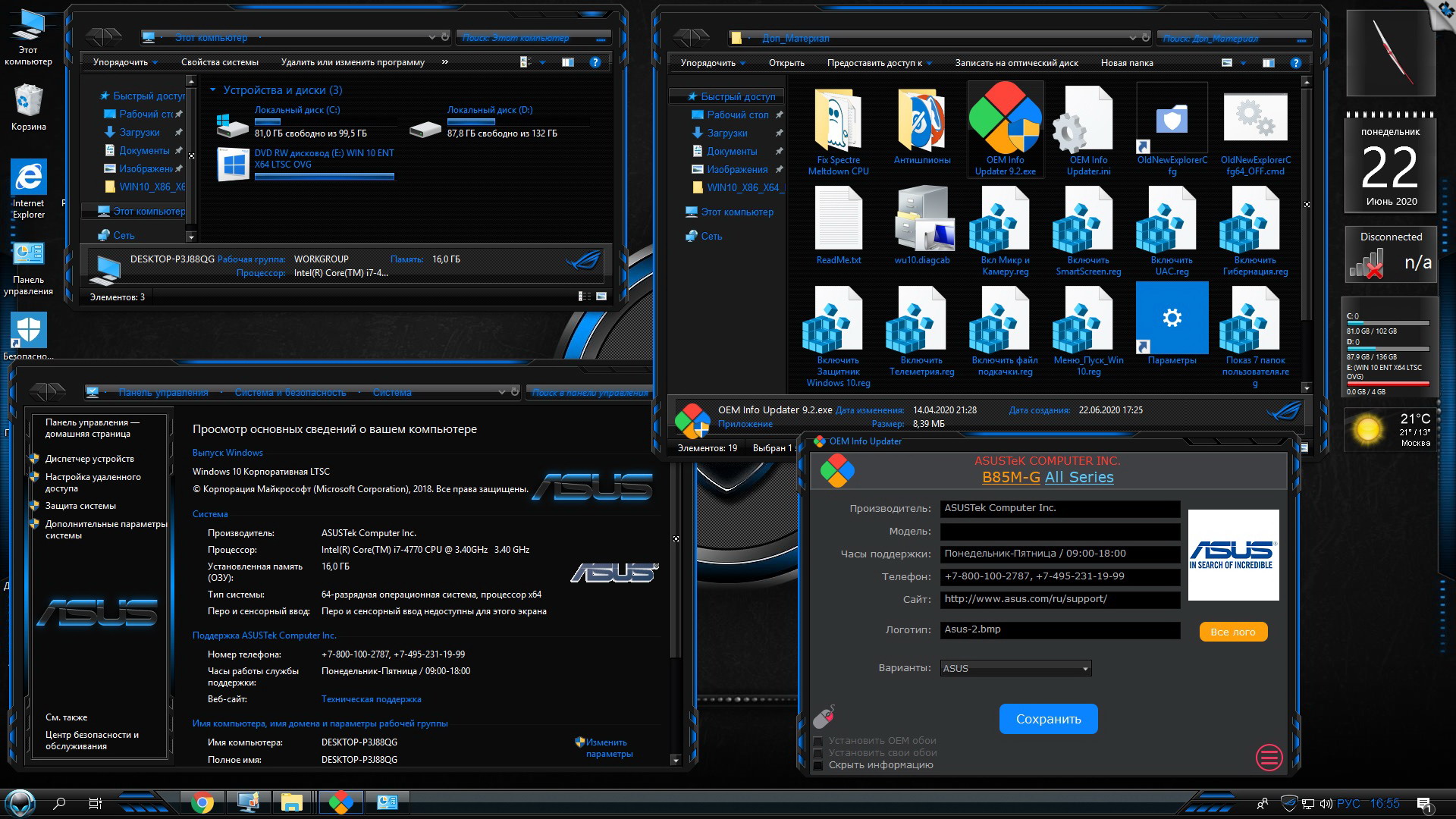Open Диспетчер устройств link

pyautogui.click(x=89, y=459)
